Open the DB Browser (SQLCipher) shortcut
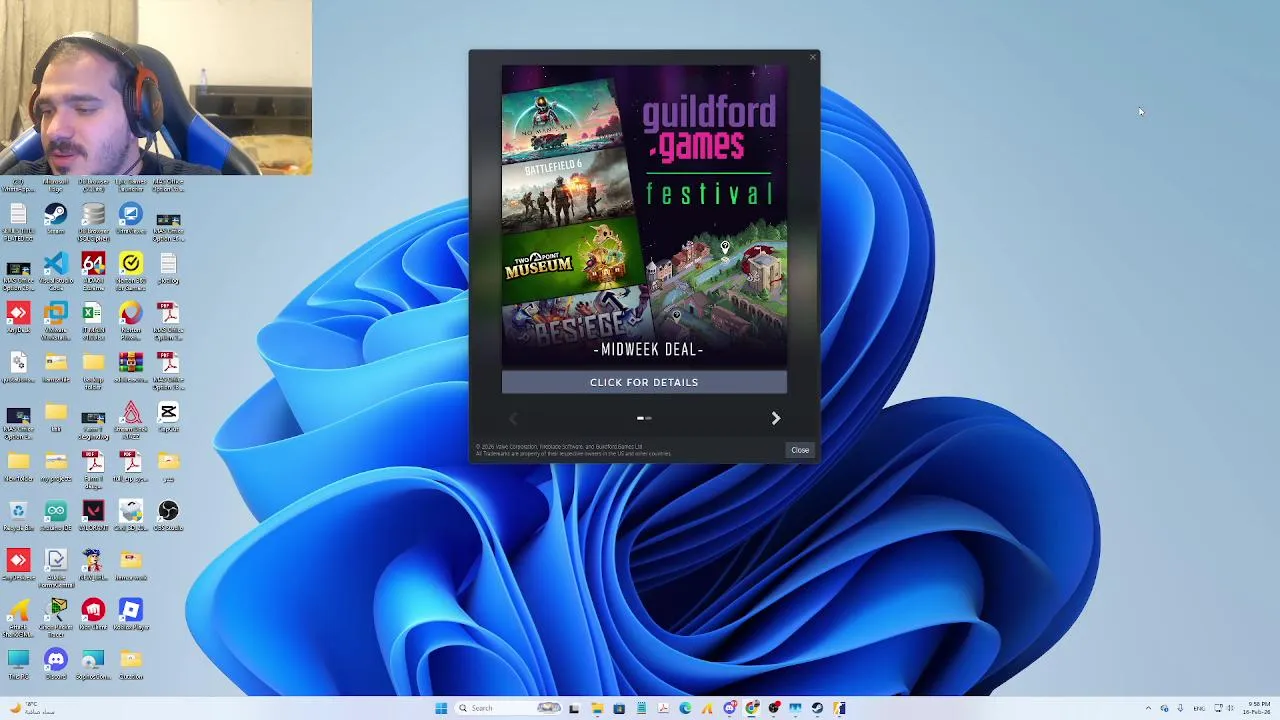Image resolution: width=1280 pixels, height=720 pixels. pyautogui.click(x=93, y=219)
